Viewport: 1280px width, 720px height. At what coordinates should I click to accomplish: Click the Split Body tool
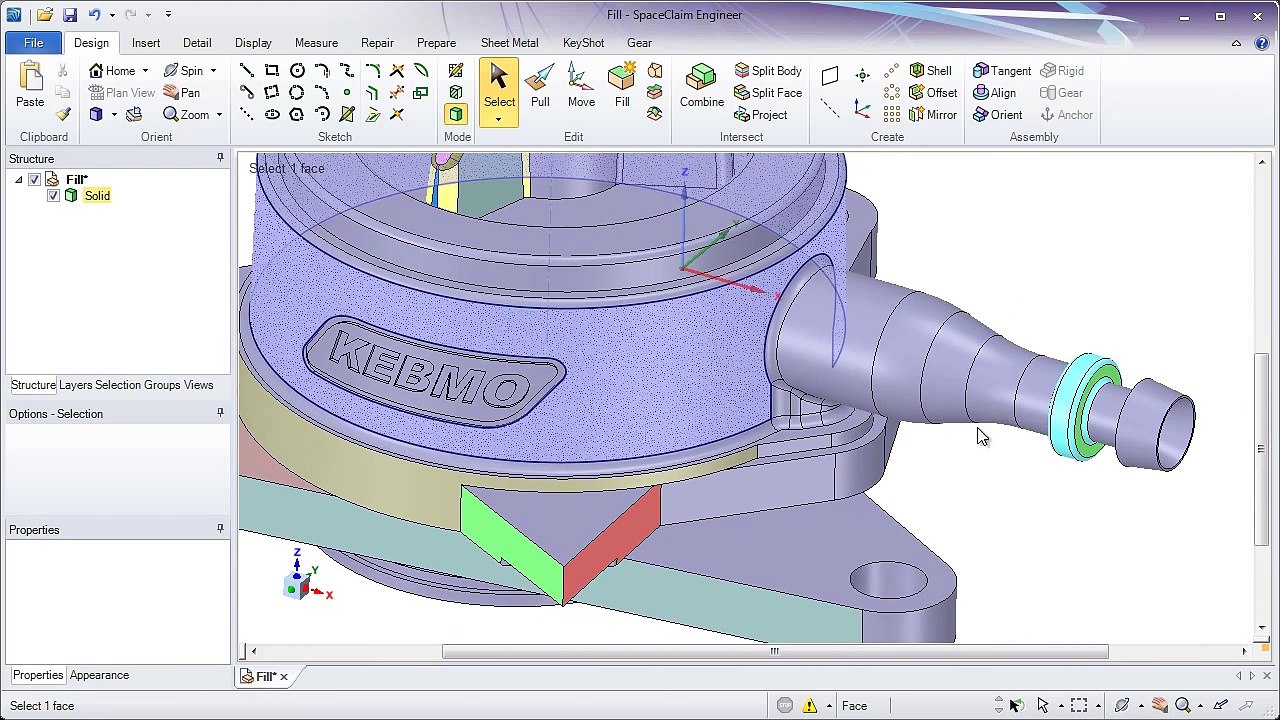point(768,71)
